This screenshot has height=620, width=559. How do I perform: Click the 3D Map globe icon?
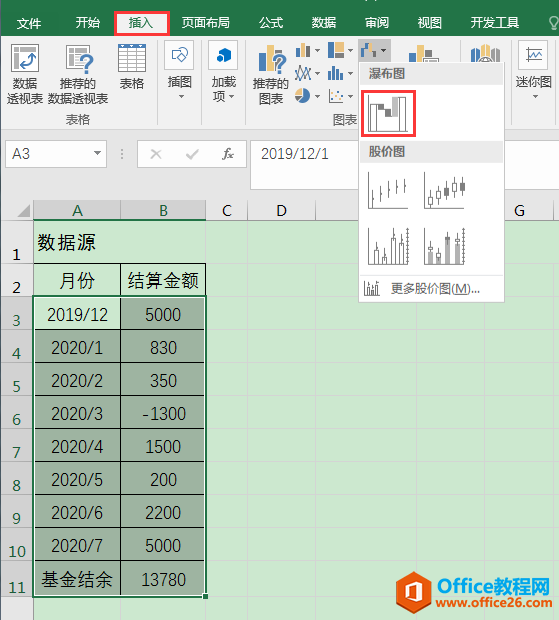click(485, 54)
